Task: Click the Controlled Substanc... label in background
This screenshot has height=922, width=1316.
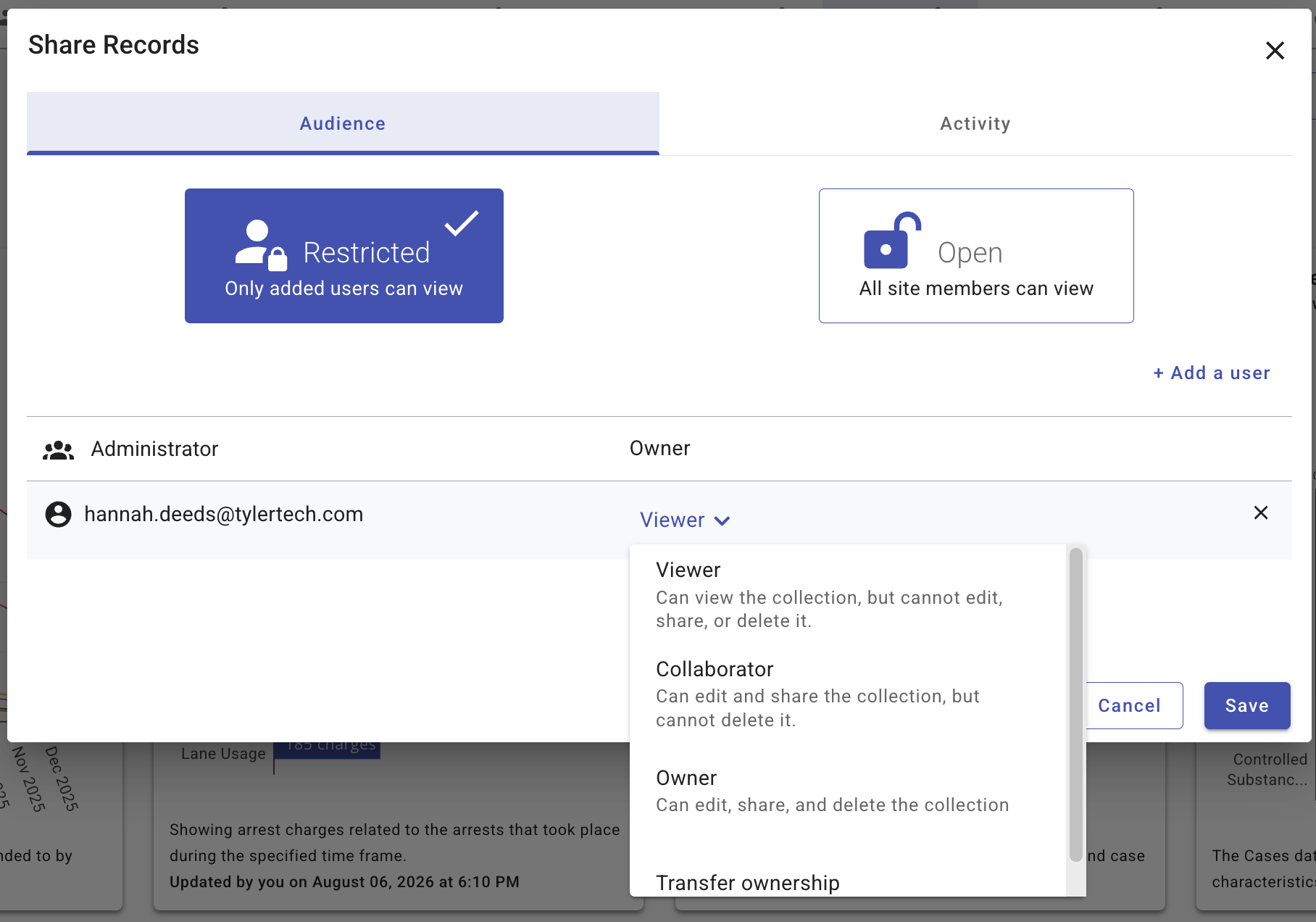Action: (x=1267, y=770)
